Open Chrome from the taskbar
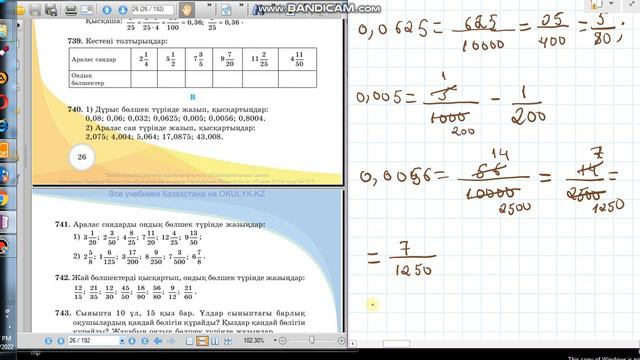 point(4,199)
